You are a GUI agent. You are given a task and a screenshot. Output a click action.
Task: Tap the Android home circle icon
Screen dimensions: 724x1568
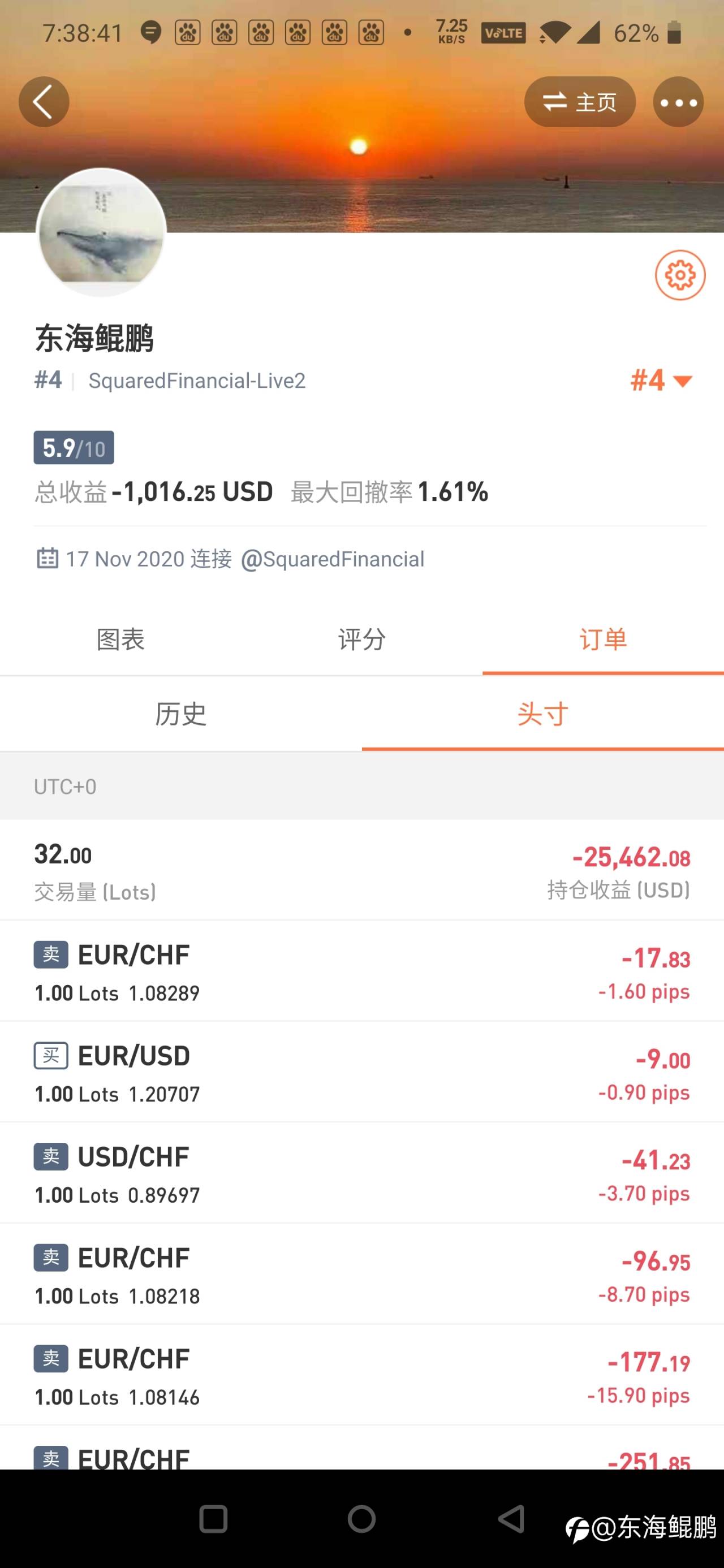pyautogui.click(x=361, y=1519)
